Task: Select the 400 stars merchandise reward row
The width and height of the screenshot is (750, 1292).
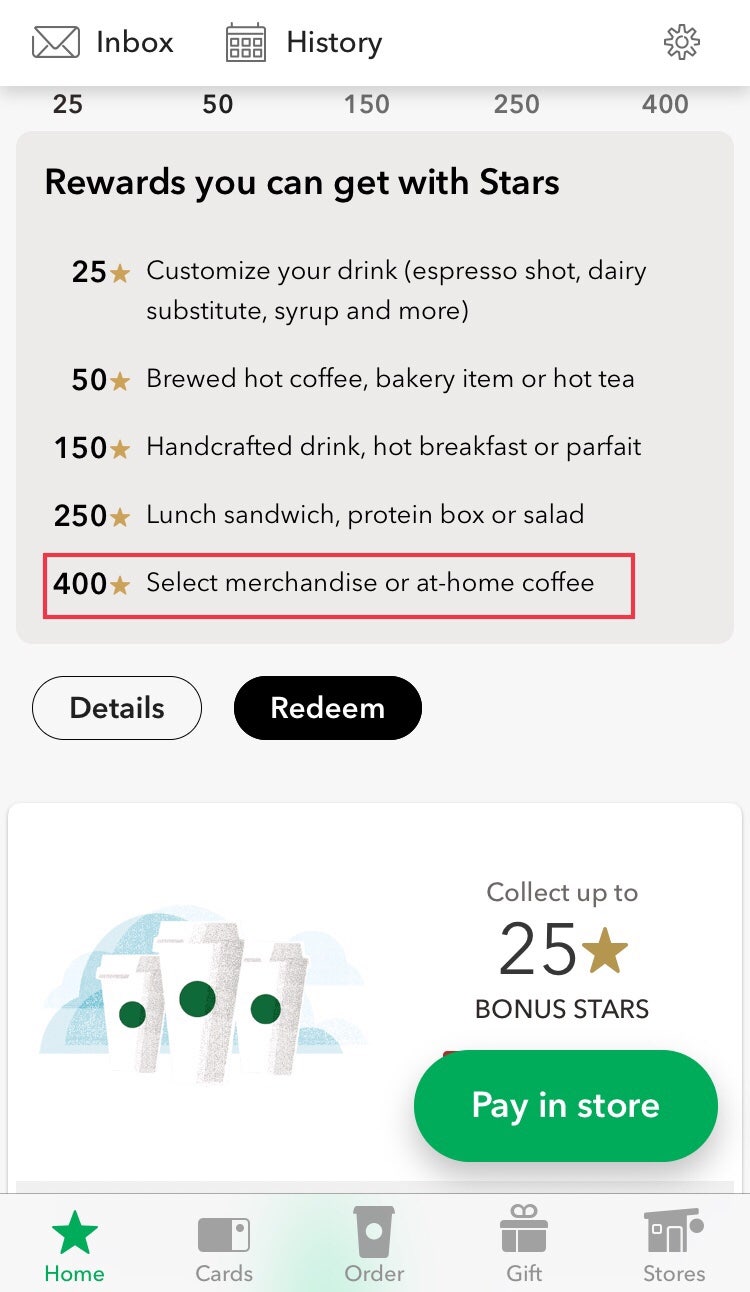Action: click(339, 583)
